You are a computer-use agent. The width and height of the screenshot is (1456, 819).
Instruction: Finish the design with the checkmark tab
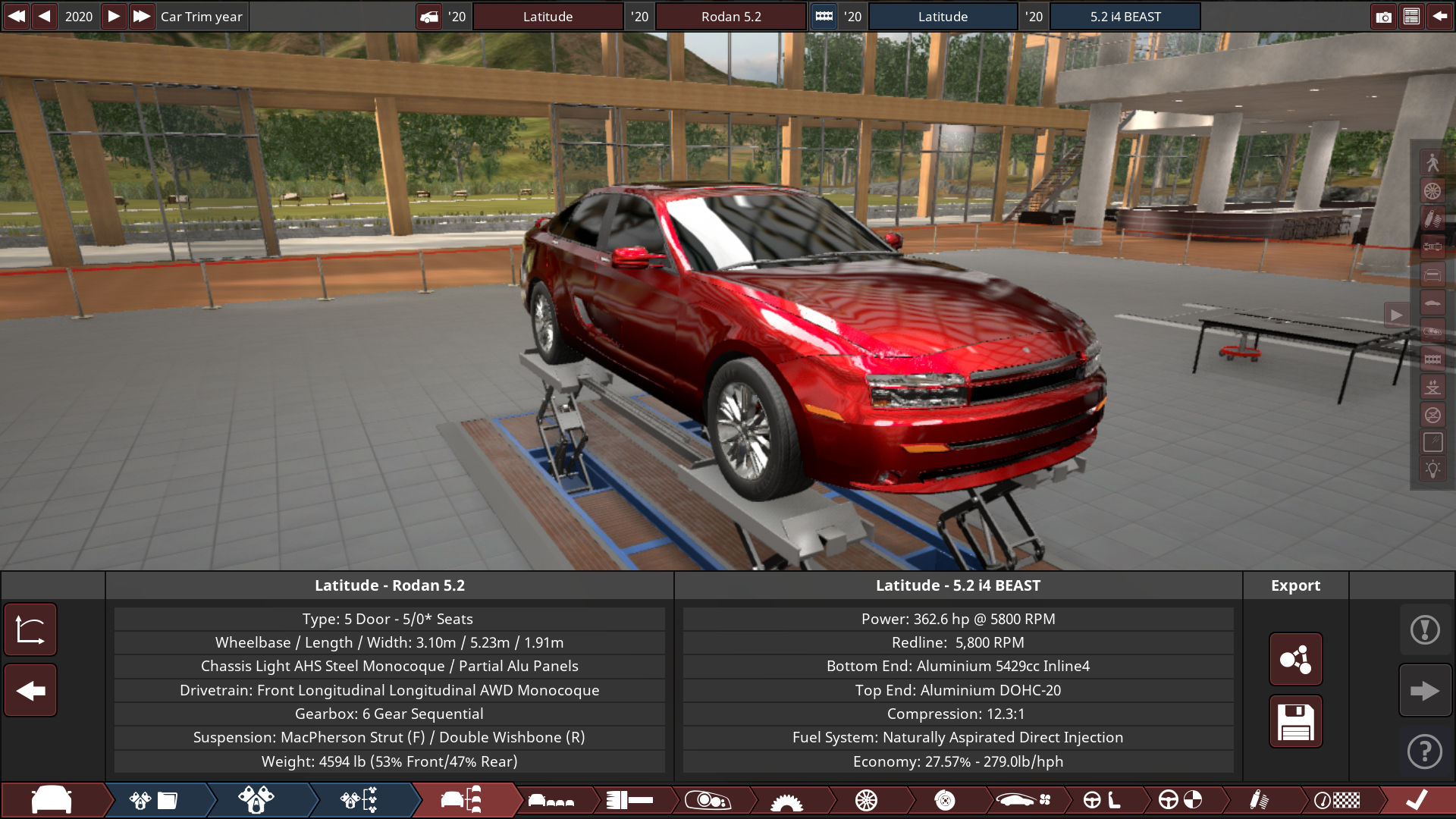[1416, 800]
